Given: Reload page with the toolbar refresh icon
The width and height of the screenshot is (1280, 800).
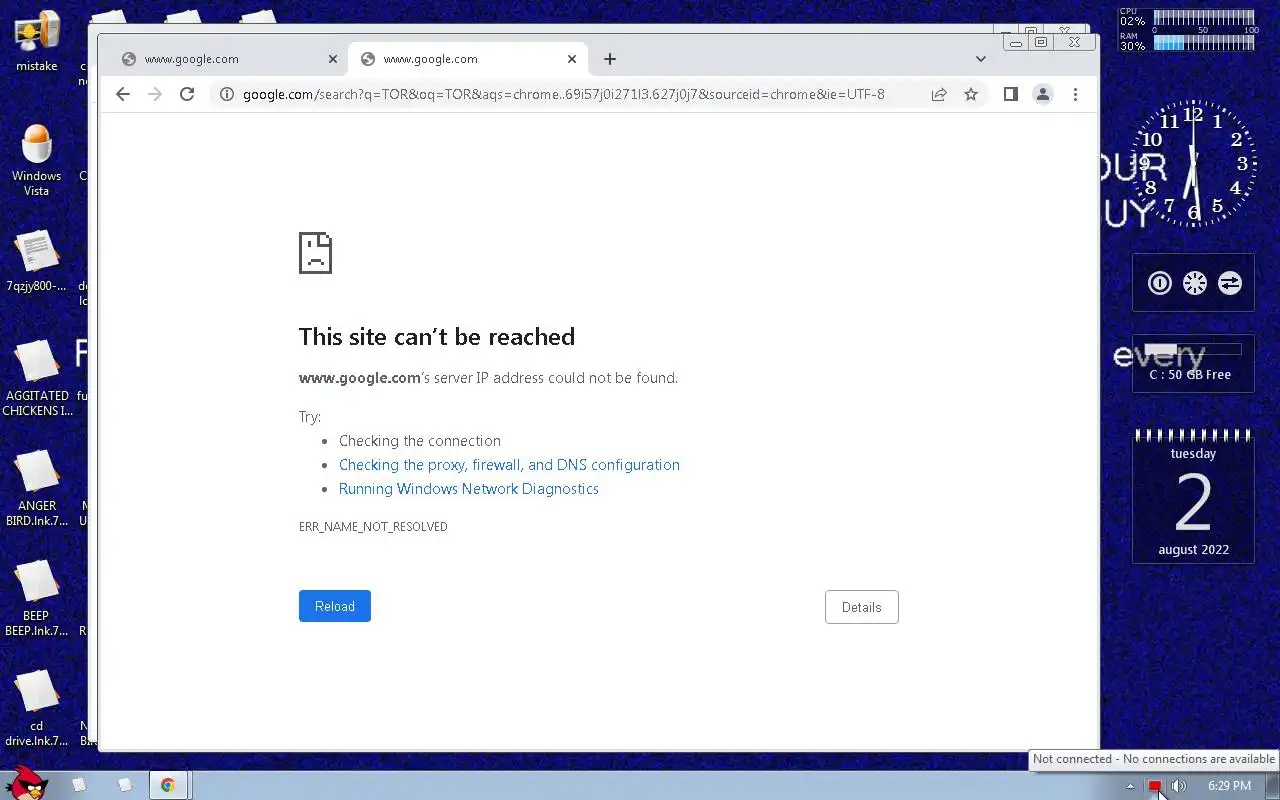Looking at the screenshot, I should tap(186, 94).
